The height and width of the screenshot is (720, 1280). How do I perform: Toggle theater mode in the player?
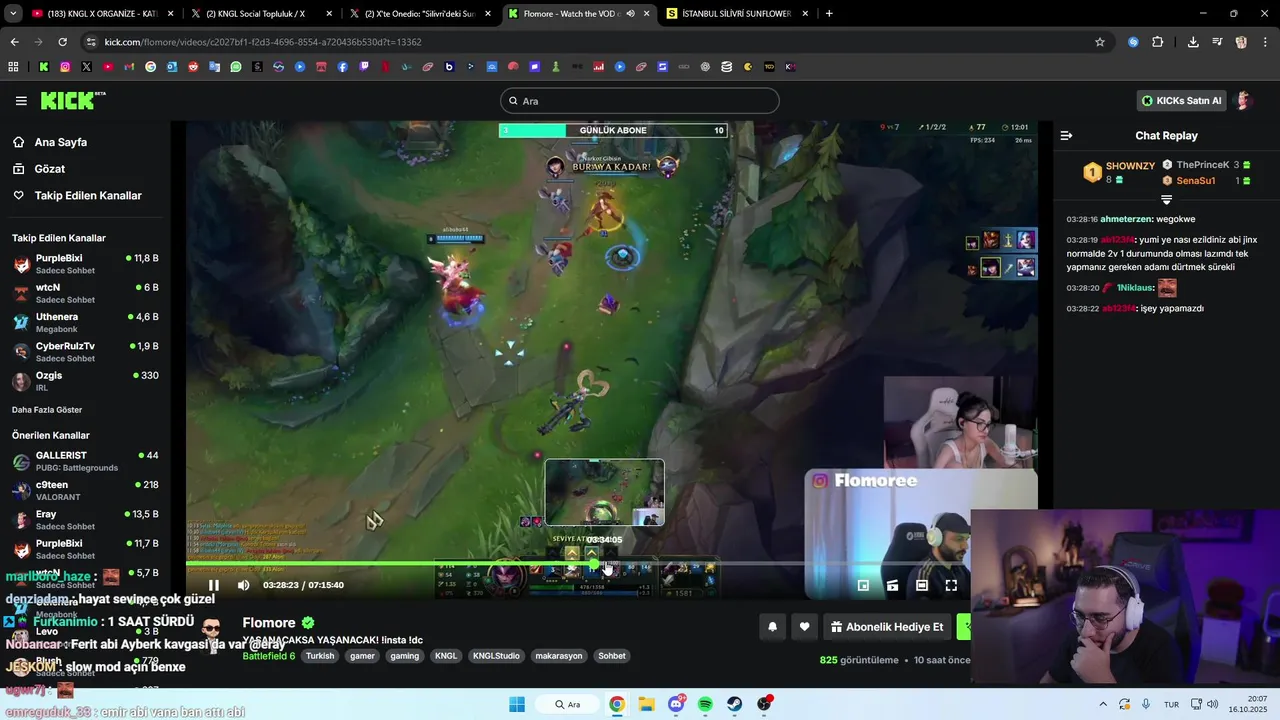[x=922, y=585]
